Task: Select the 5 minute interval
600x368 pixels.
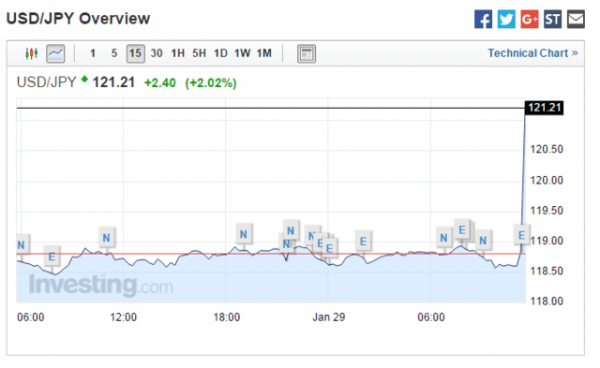Action: [114, 53]
